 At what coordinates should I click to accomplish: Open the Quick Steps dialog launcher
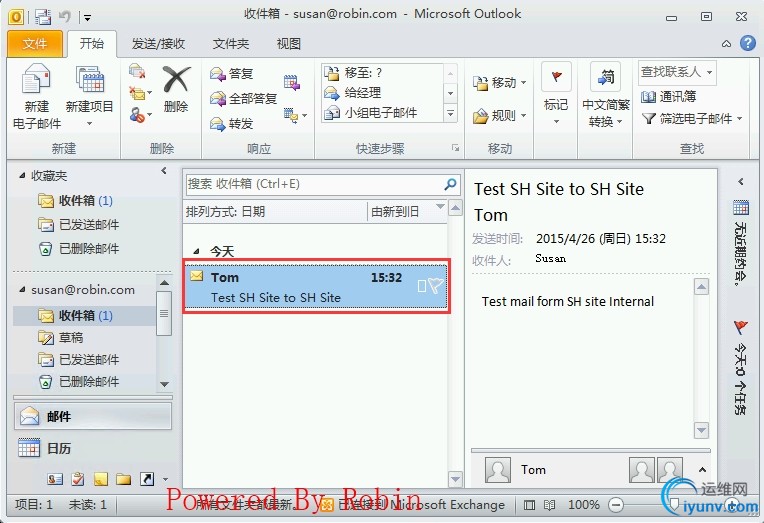[x=455, y=148]
